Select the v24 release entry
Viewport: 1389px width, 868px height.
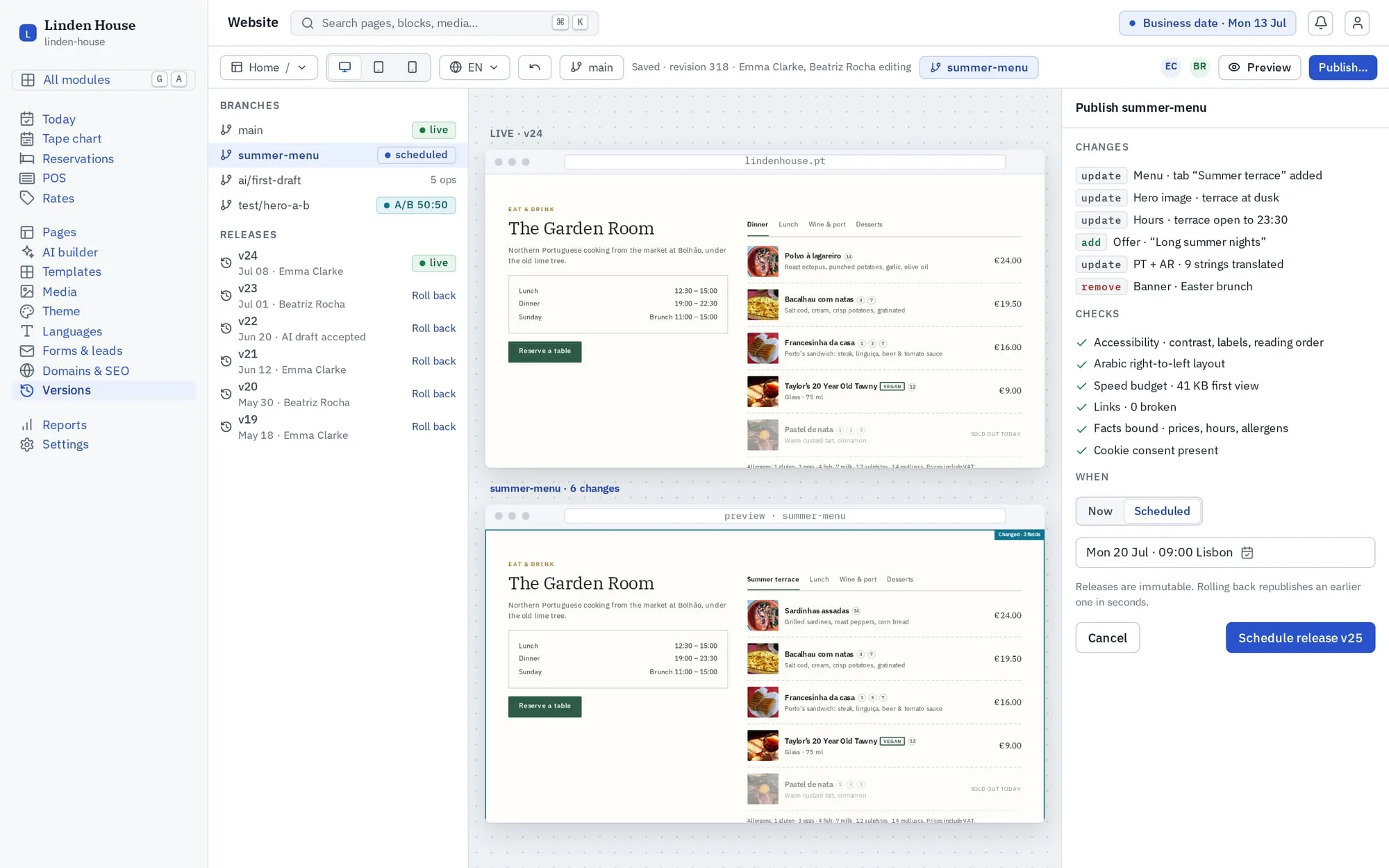338,263
